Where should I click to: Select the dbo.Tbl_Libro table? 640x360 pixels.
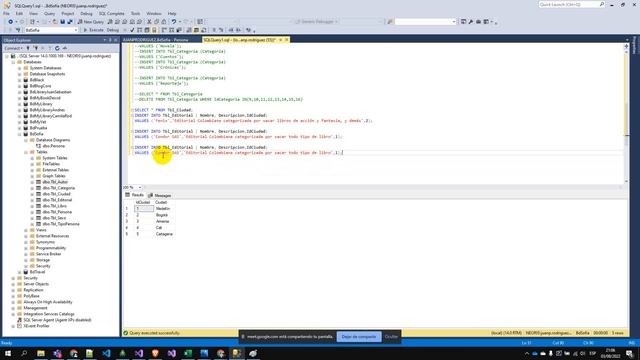tap(54, 206)
